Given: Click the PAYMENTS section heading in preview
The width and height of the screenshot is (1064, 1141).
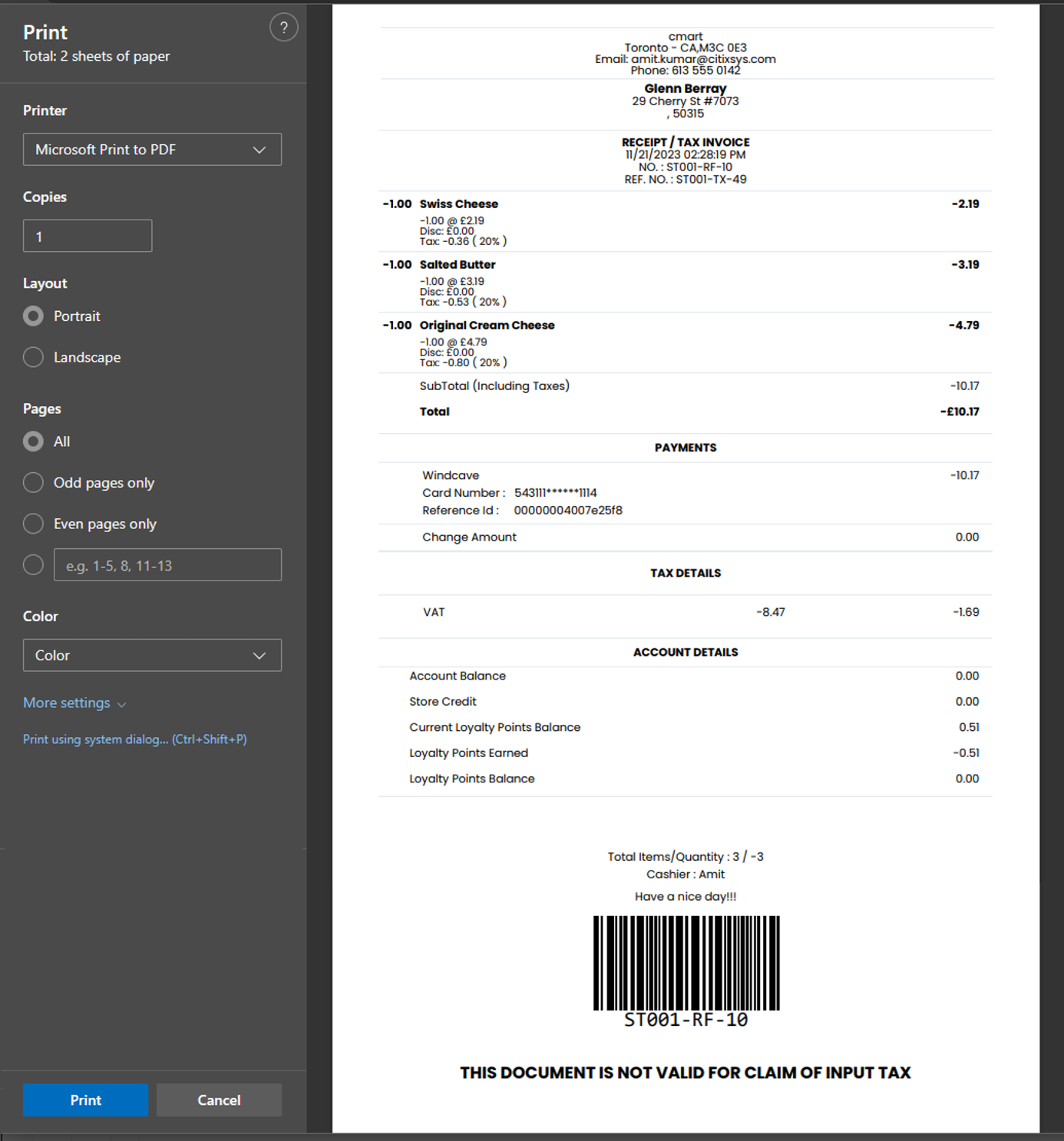Looking at the screenshot, I should [x=685, y=448].
